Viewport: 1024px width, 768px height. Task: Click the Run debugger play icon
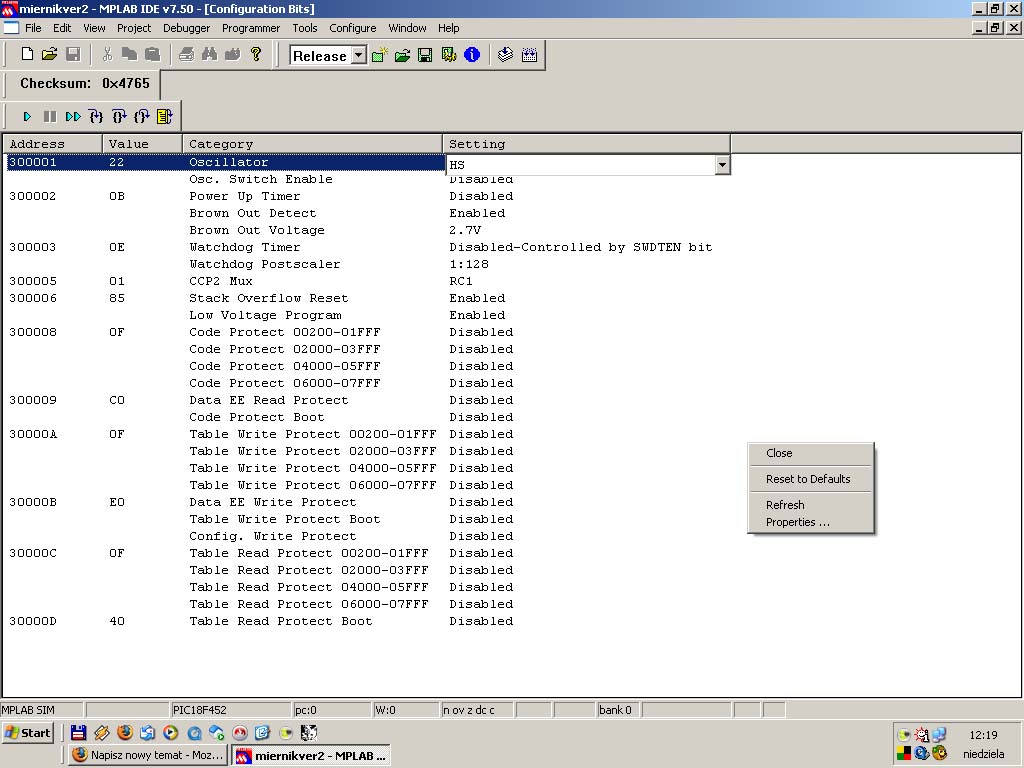(x=27, y=116)
